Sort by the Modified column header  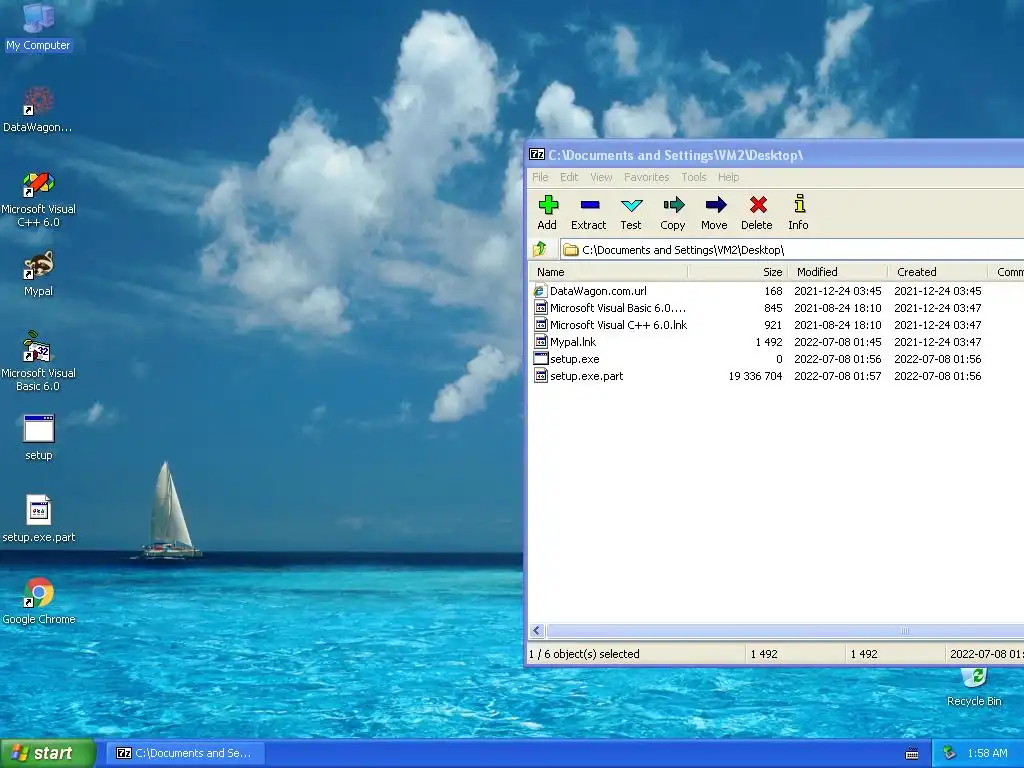838,272
